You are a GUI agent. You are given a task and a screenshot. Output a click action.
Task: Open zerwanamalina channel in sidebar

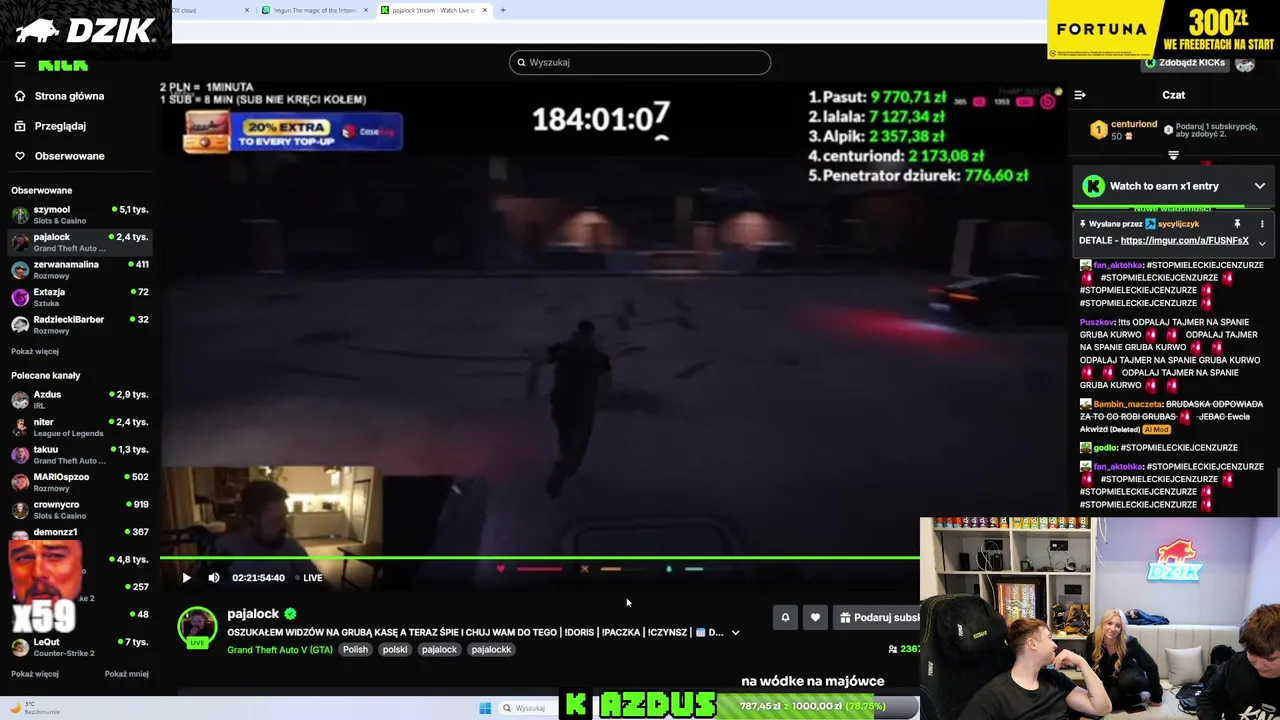80,270
